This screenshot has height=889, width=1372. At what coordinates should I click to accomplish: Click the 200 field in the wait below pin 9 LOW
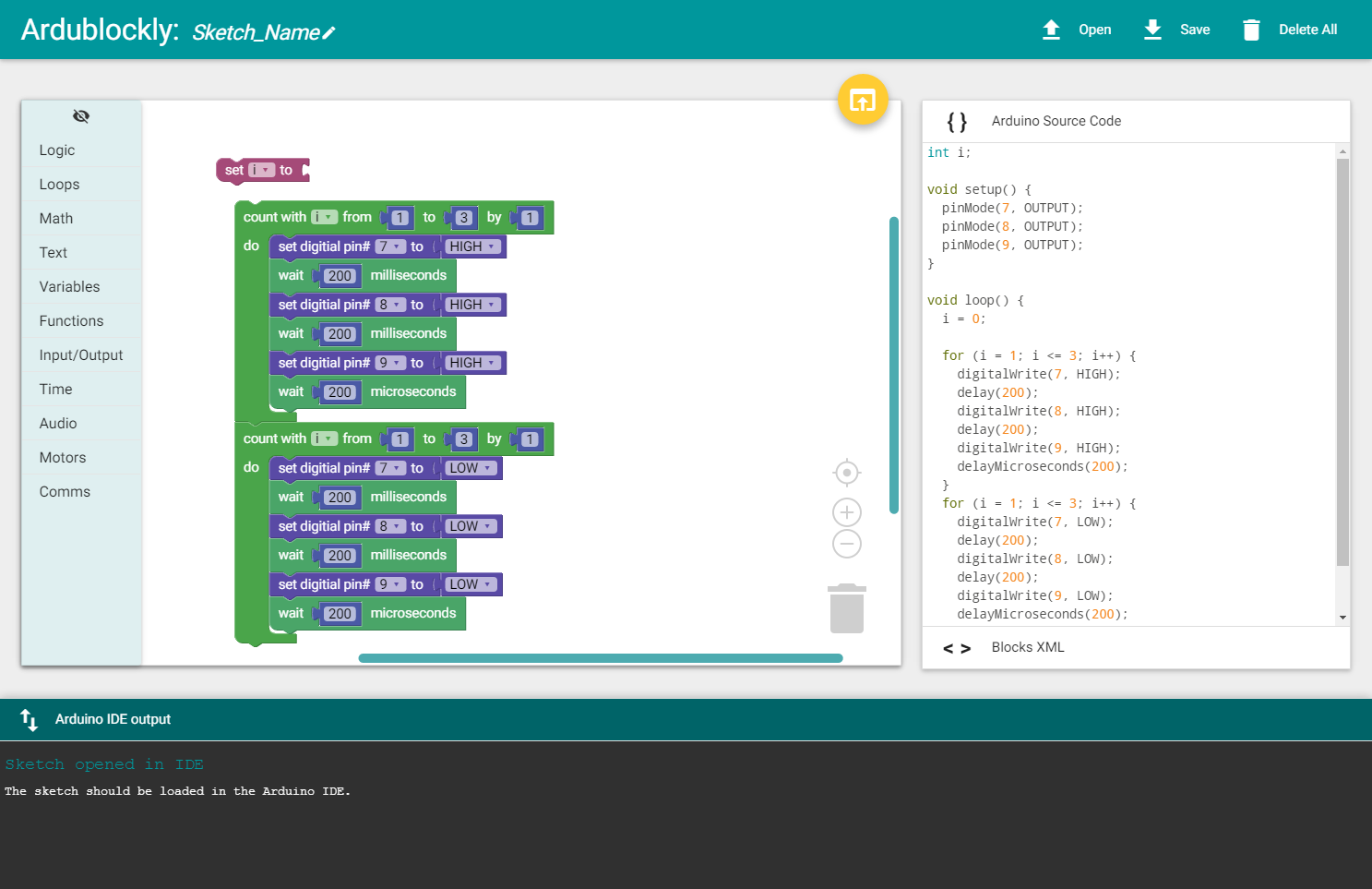click(340, 614)
